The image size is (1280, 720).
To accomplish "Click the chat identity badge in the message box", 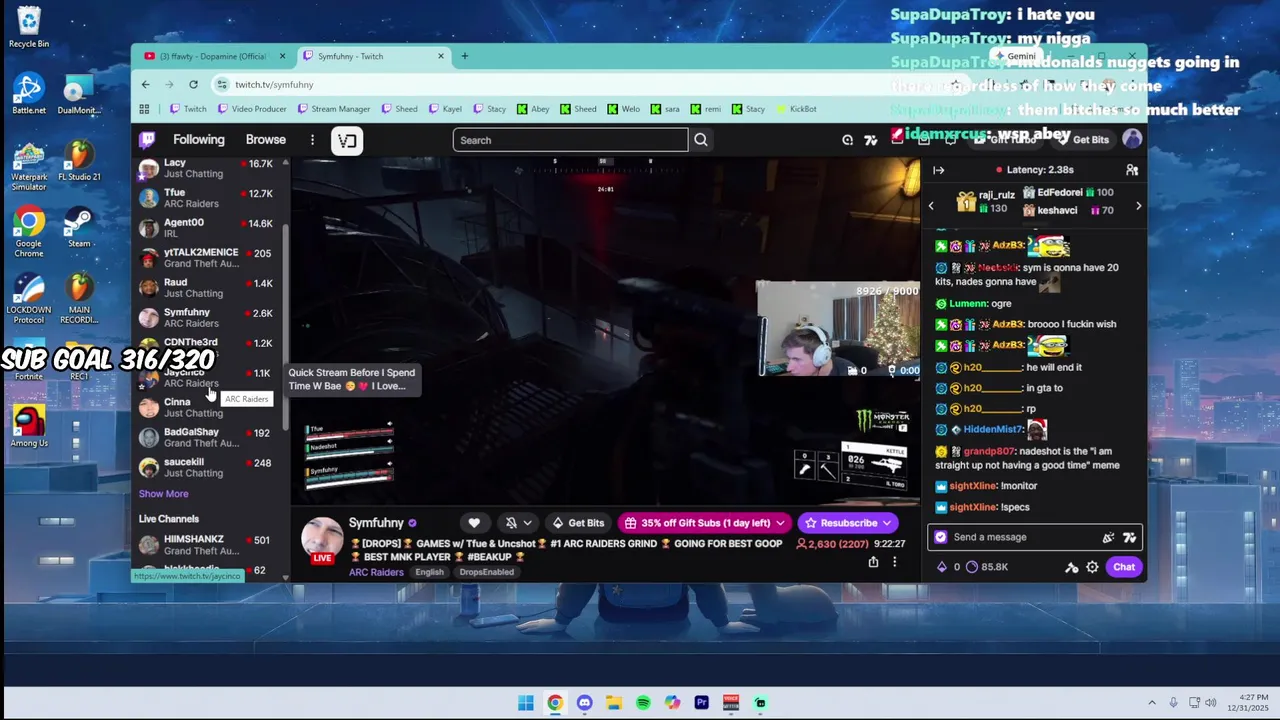I will [940, 537].
